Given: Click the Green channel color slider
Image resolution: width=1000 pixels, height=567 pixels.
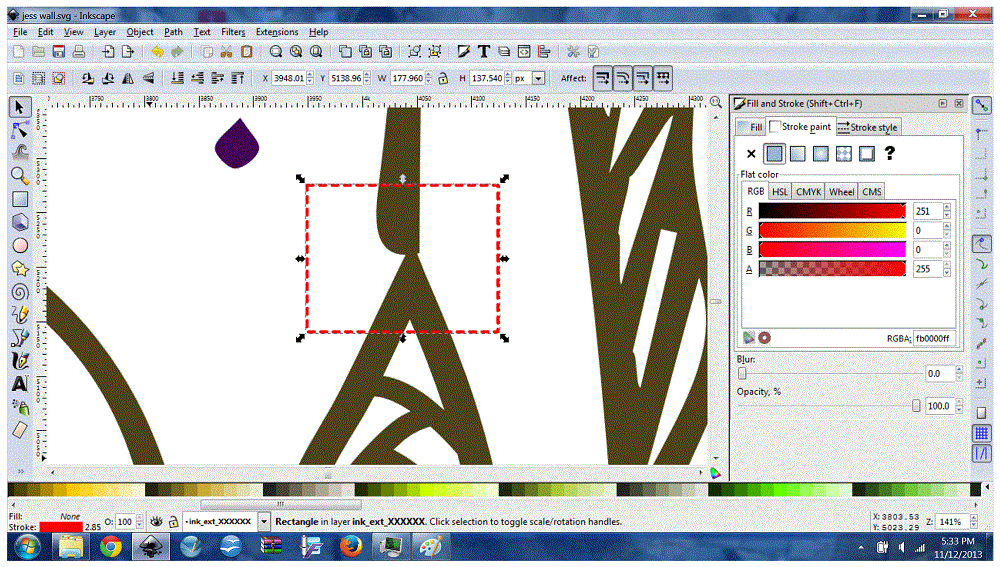Looking at the screenshot, I should pos(832,230).
